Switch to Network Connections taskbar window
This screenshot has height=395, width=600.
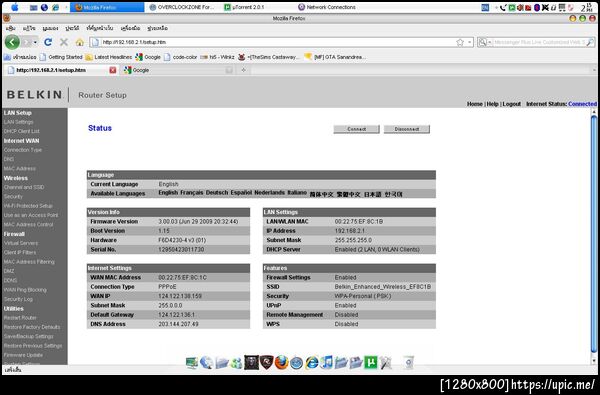pyautogui.click(x=327, y=7)
